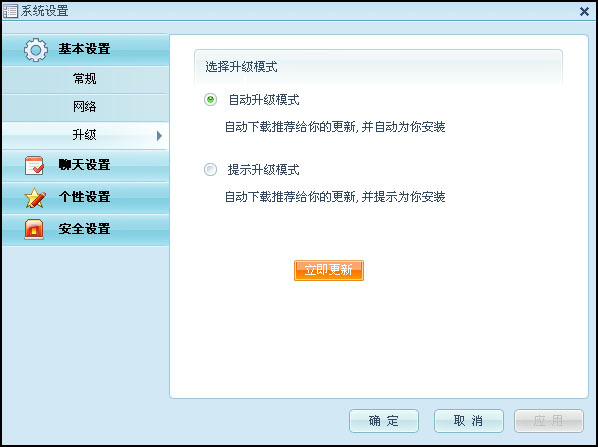Expand the 个性设置 section
The height and width of the screenshot is (447, 598).
click(x=85, y=198)
